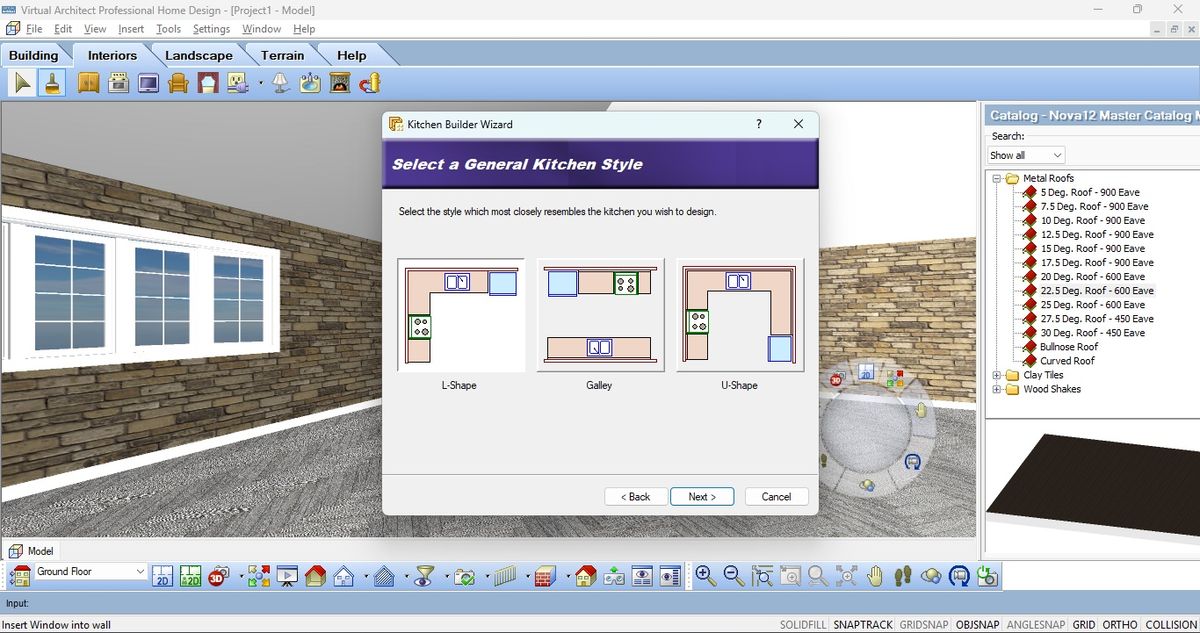
Task: Select the Zoom In magnifier tool
Action: 703,576
